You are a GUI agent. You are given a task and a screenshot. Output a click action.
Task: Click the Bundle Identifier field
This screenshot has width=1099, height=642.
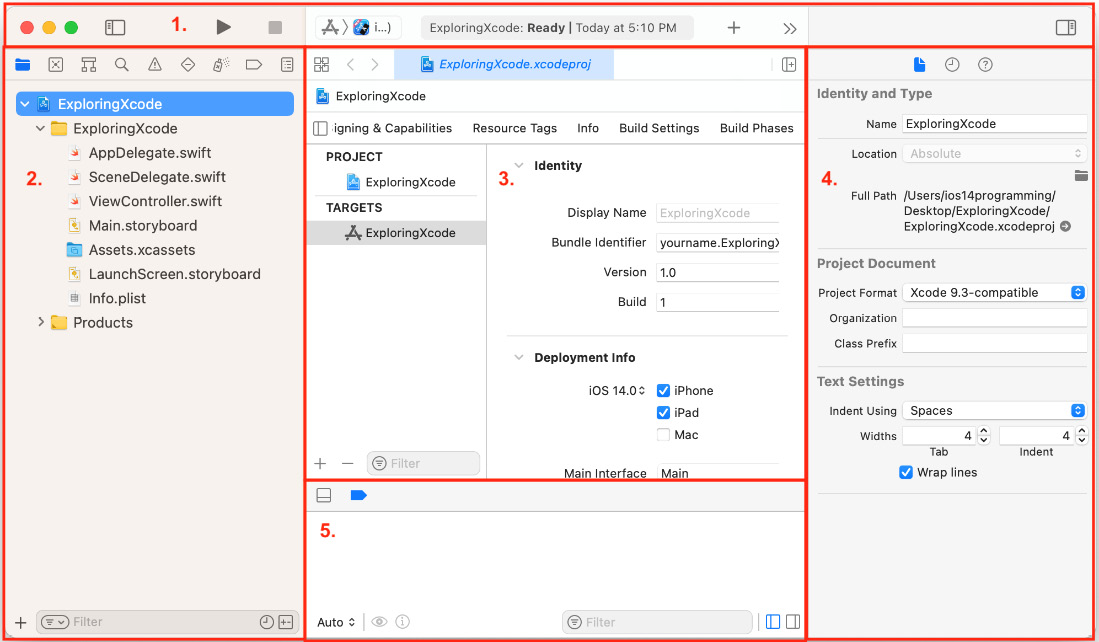tap(718, 243)
